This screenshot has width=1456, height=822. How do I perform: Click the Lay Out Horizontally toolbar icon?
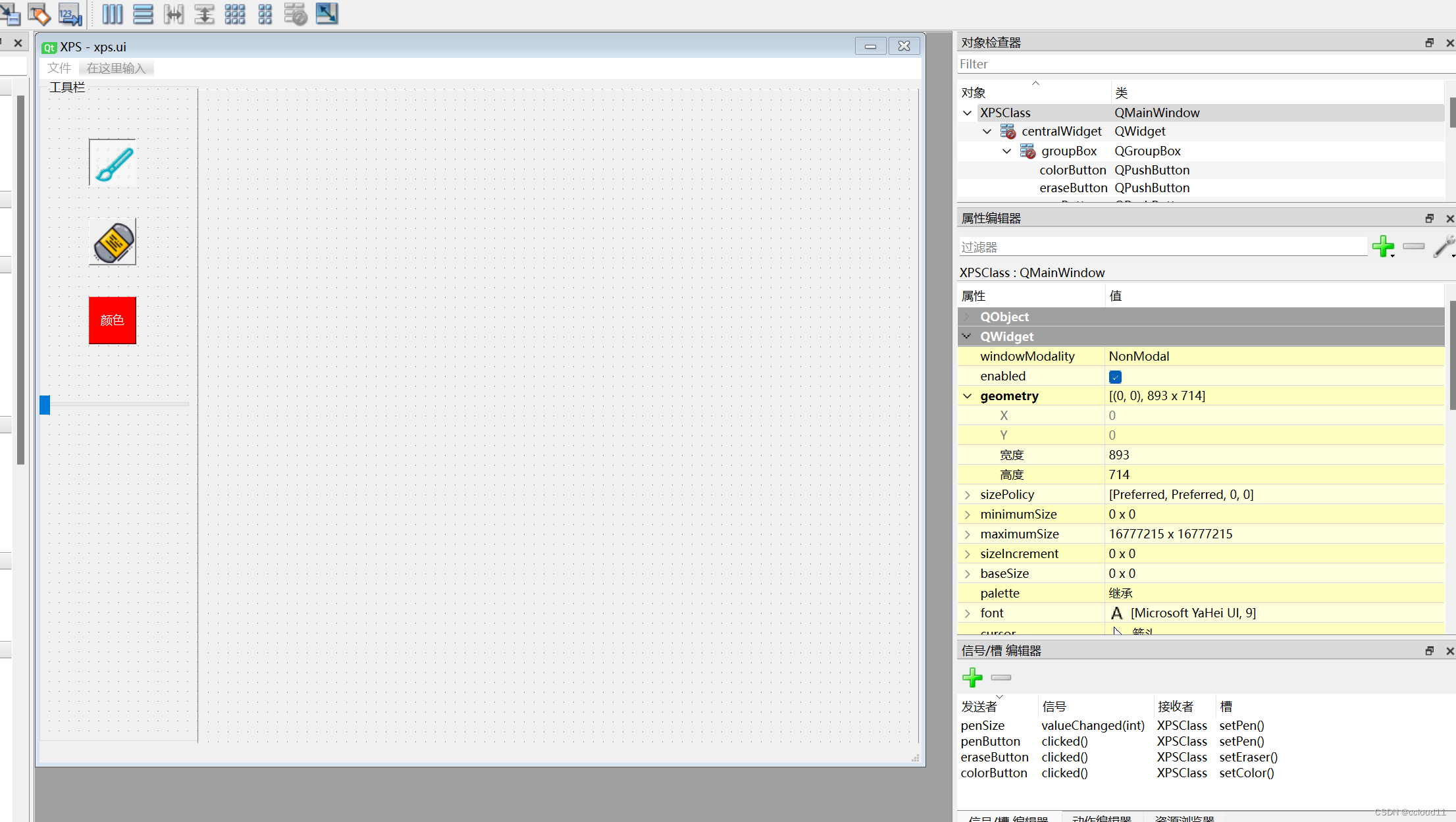point(112,14)
